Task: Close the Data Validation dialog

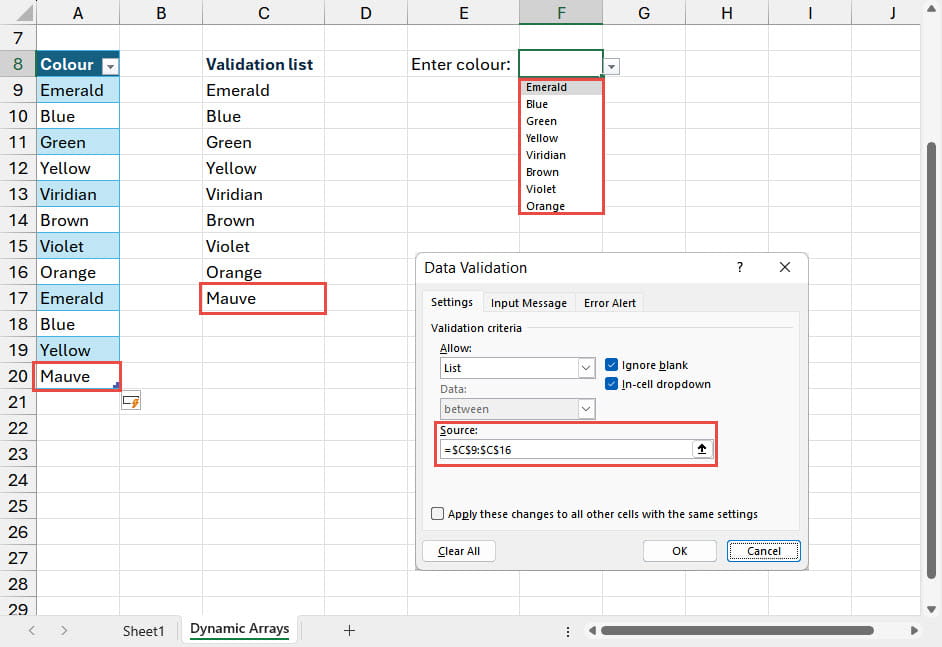Action: point(785,268)
